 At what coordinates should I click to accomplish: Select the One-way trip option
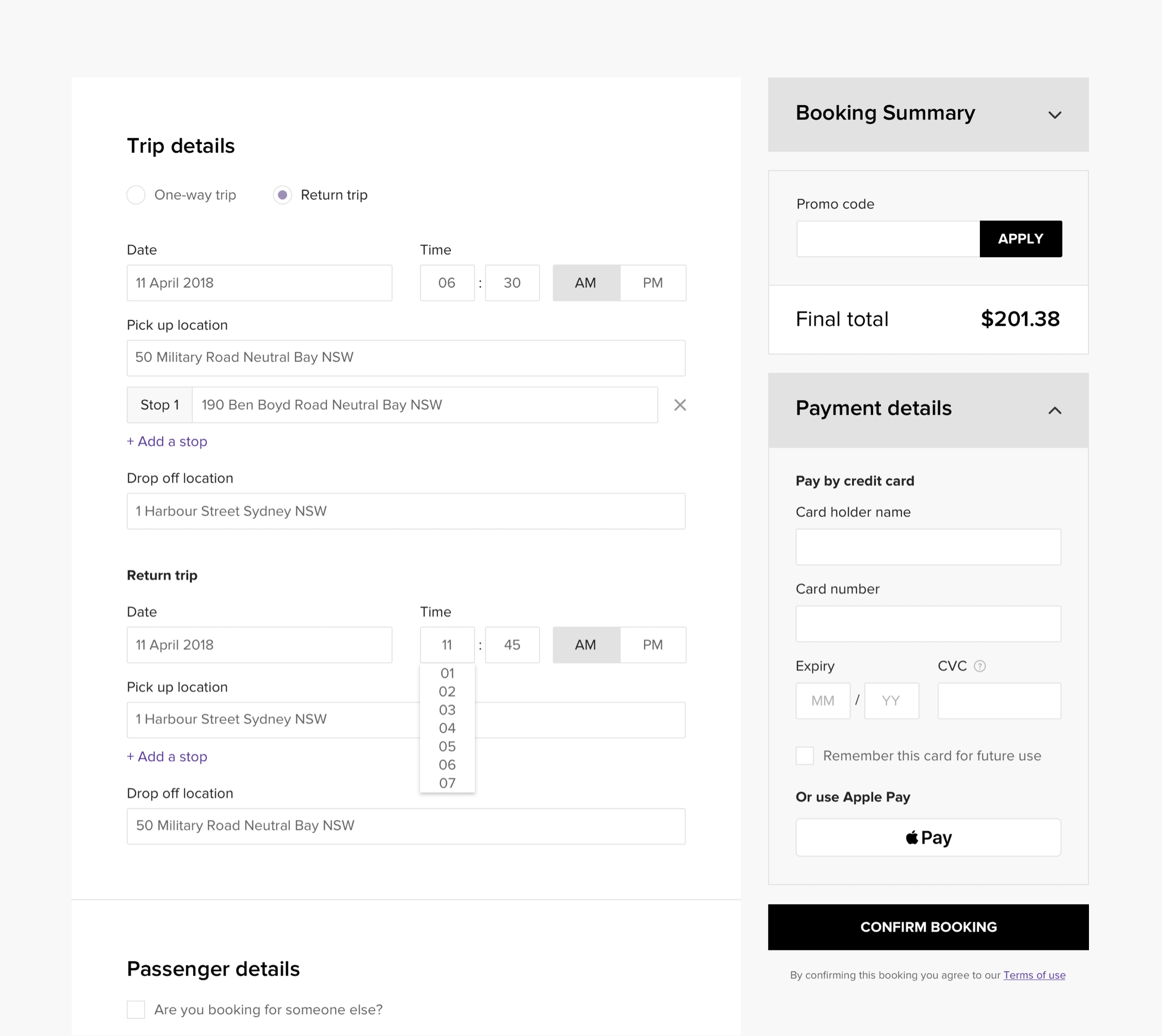point(136,195)
